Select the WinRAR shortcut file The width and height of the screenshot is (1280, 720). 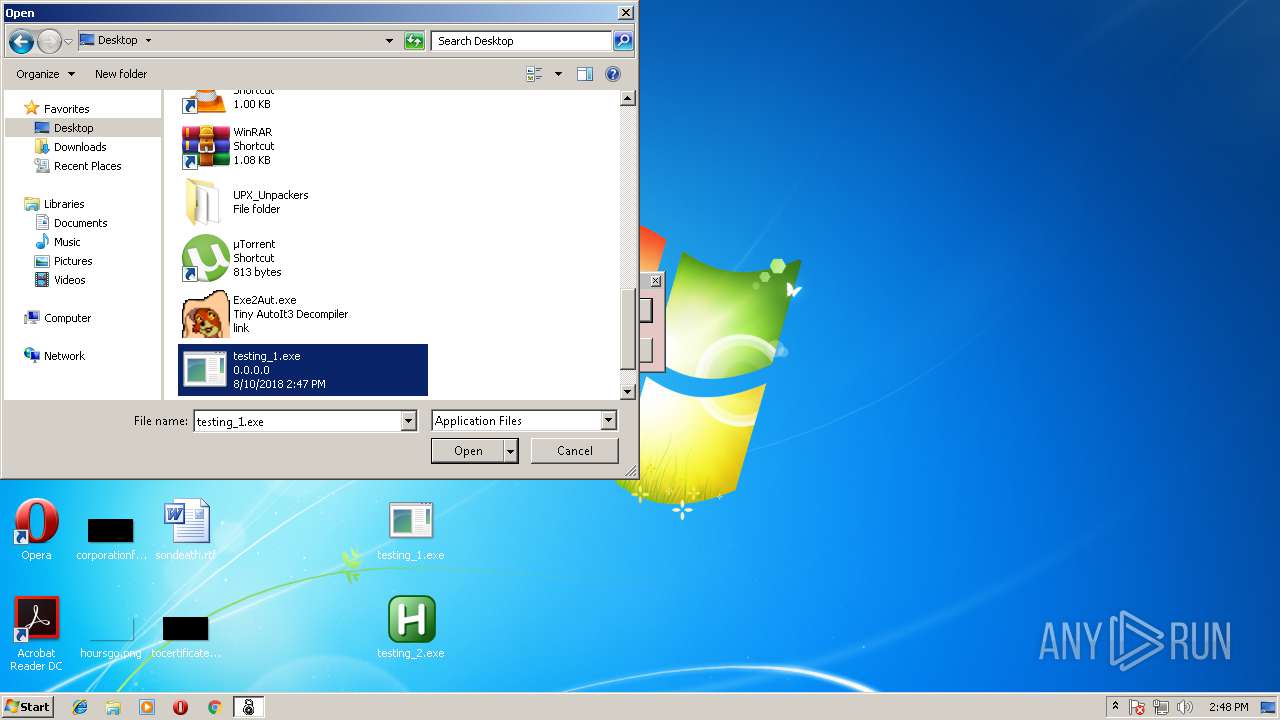[303, 146]
